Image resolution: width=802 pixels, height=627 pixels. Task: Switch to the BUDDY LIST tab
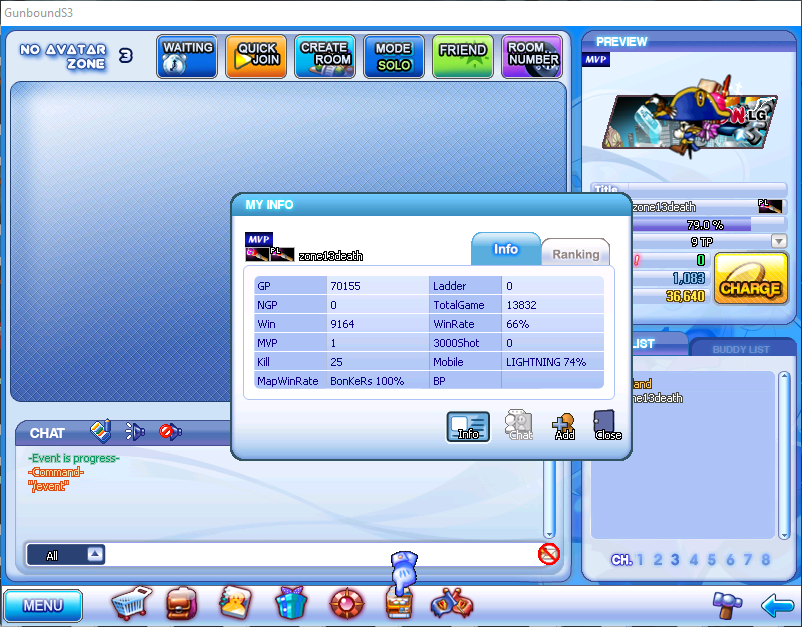pos(740,349)
